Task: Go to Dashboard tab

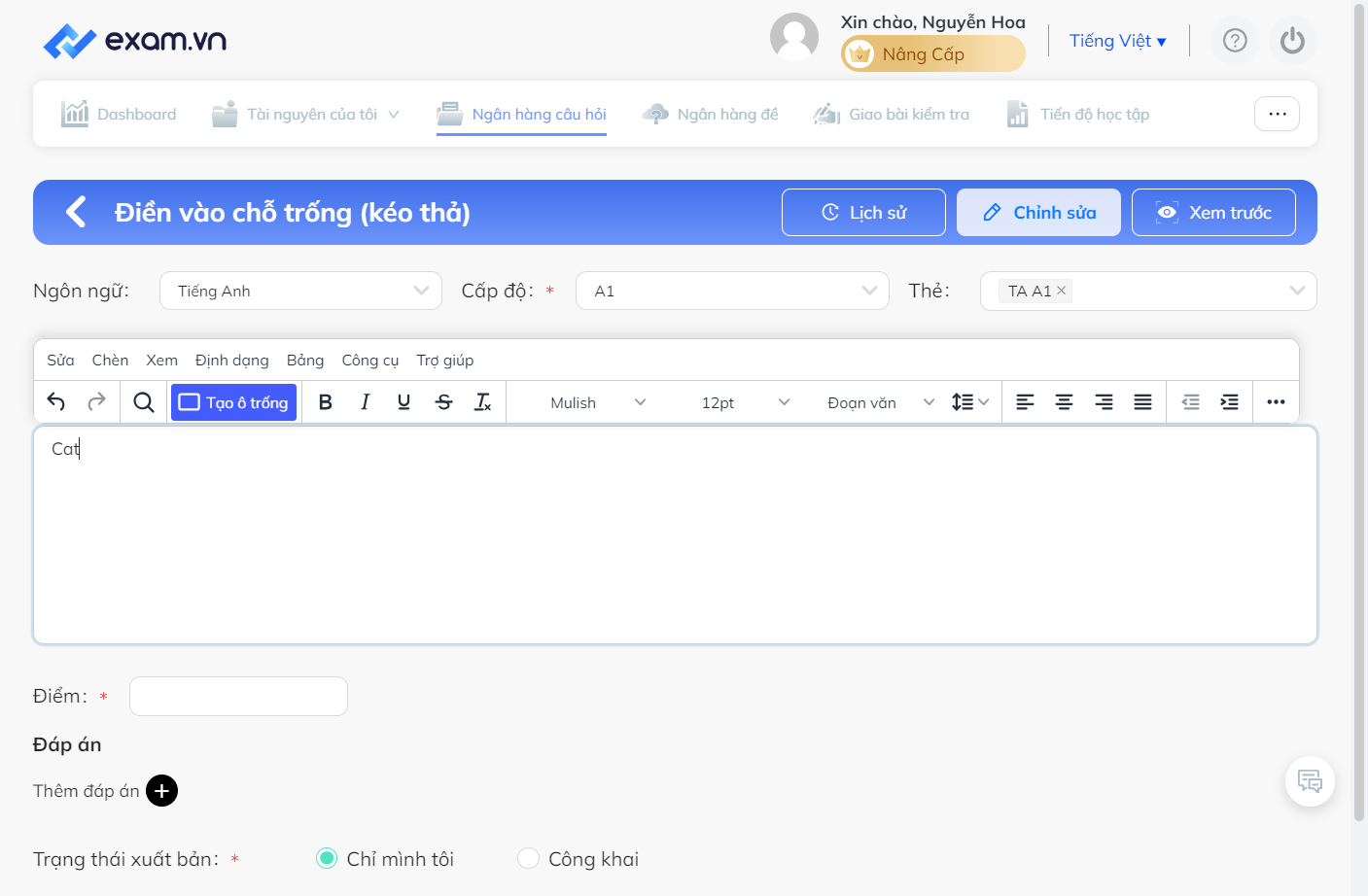Action: pyautogui.click(x=119, y=115)
